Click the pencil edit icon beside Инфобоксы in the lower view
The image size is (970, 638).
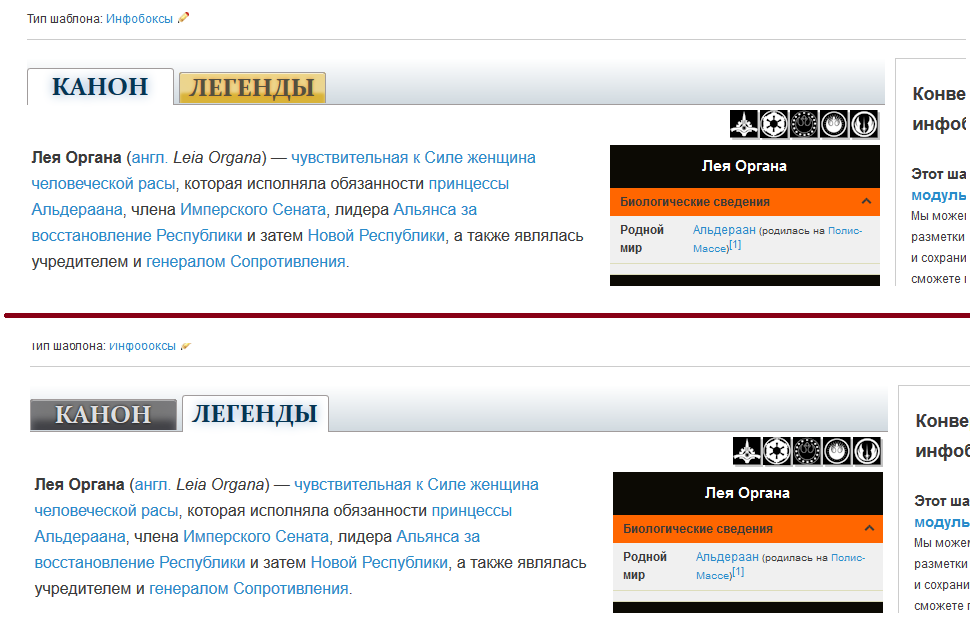[186, 346]
